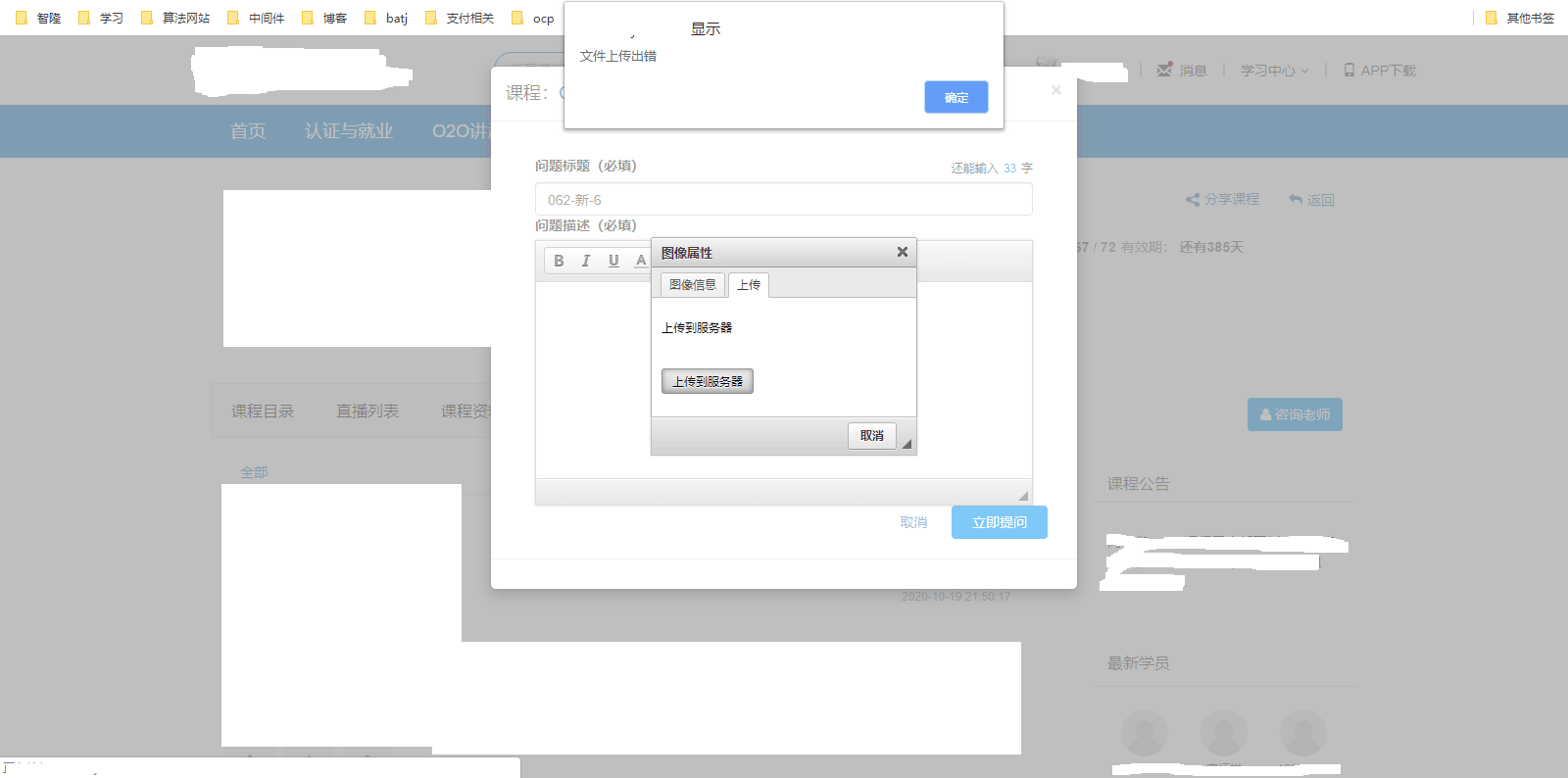Viewport: 1568px width, 778px height.
Task: Open the APP下载 link
Action: tap(1380, 71)
